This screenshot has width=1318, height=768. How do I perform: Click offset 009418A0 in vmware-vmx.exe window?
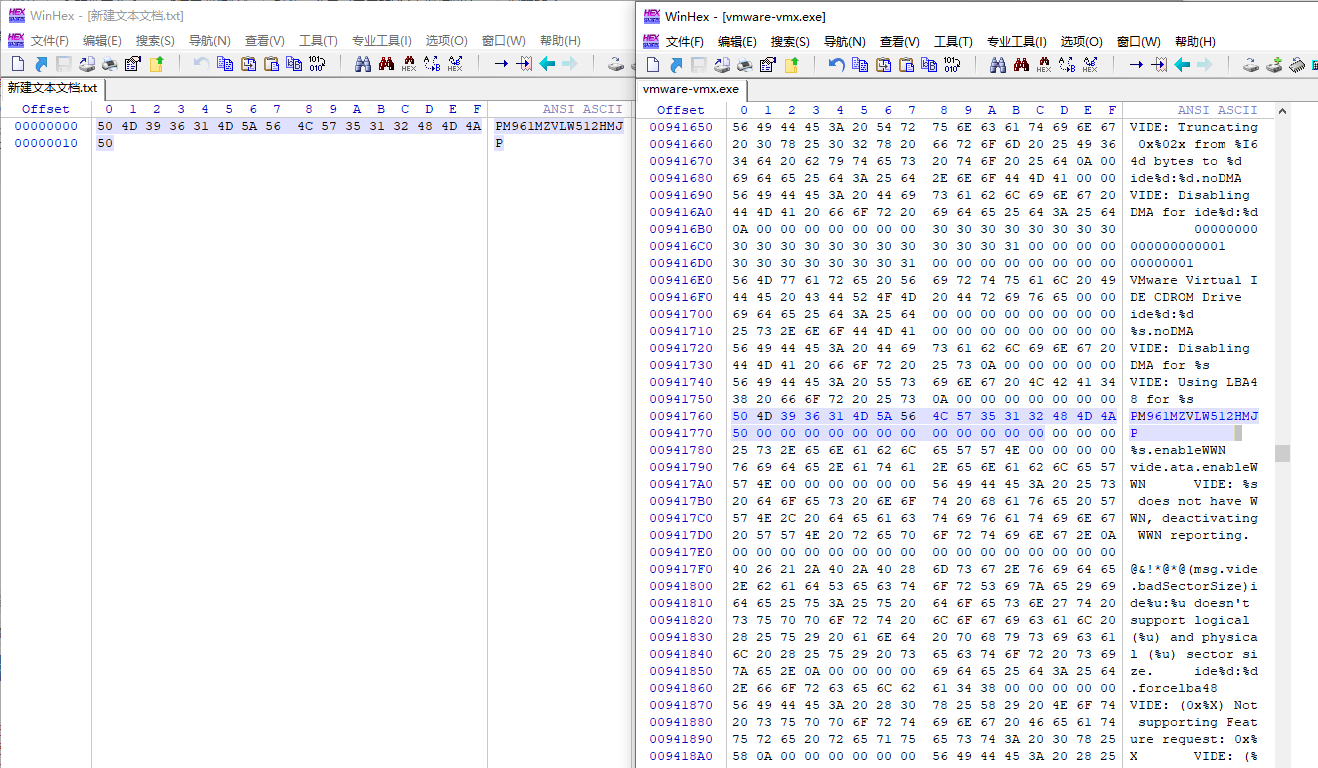click(681, 756)
